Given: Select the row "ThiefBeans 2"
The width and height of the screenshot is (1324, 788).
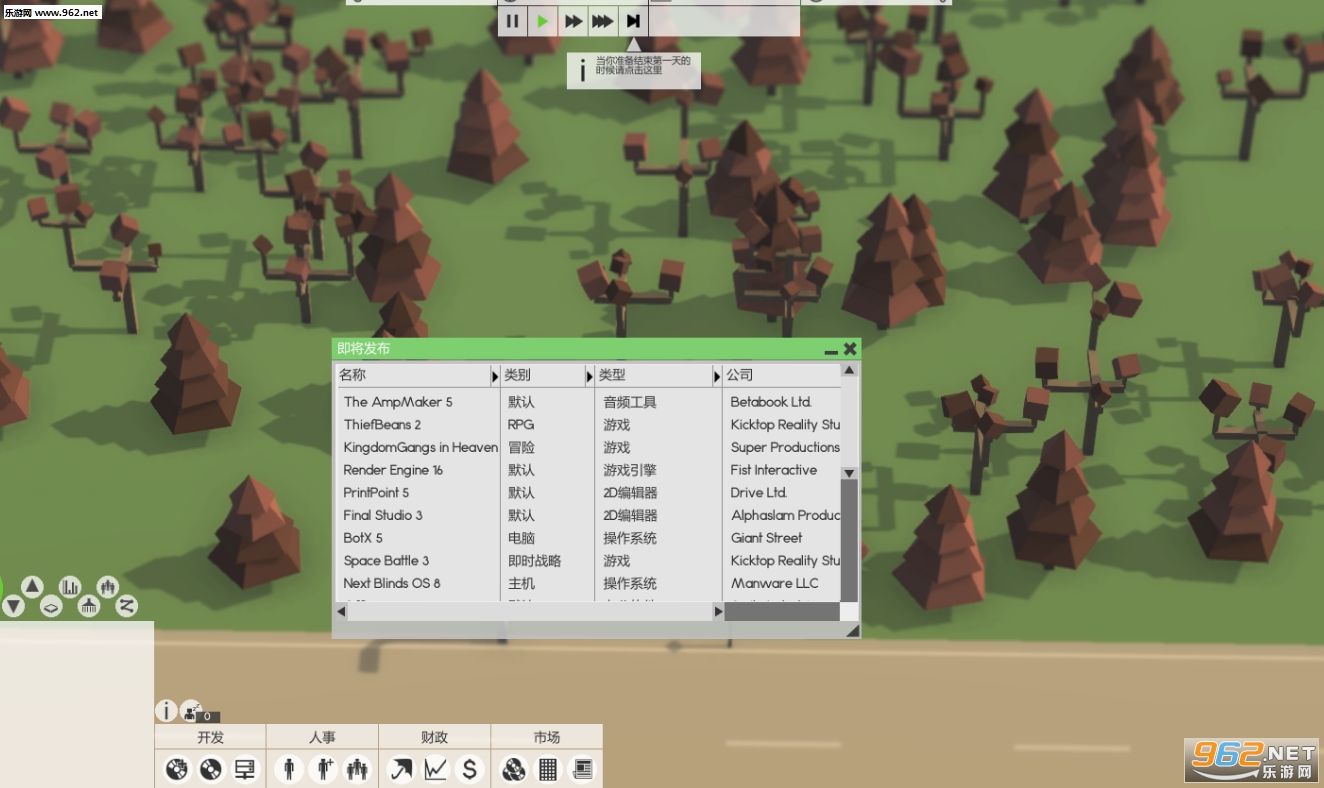Looking at the screenshot, I should point(588,425).
